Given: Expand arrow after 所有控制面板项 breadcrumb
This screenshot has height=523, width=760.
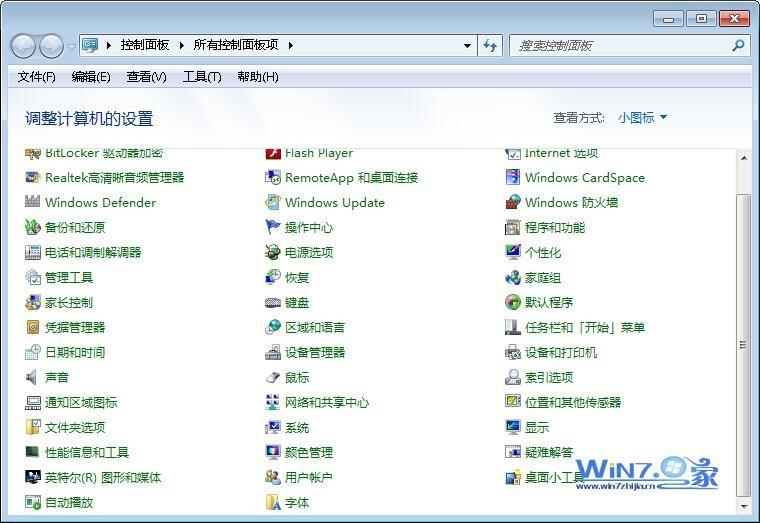Looking at the screenshot, I should click(290, 46).
